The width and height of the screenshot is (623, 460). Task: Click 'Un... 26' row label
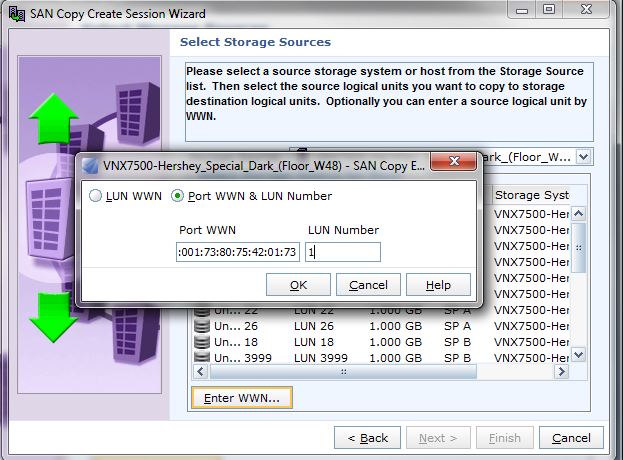pos(236,326)
